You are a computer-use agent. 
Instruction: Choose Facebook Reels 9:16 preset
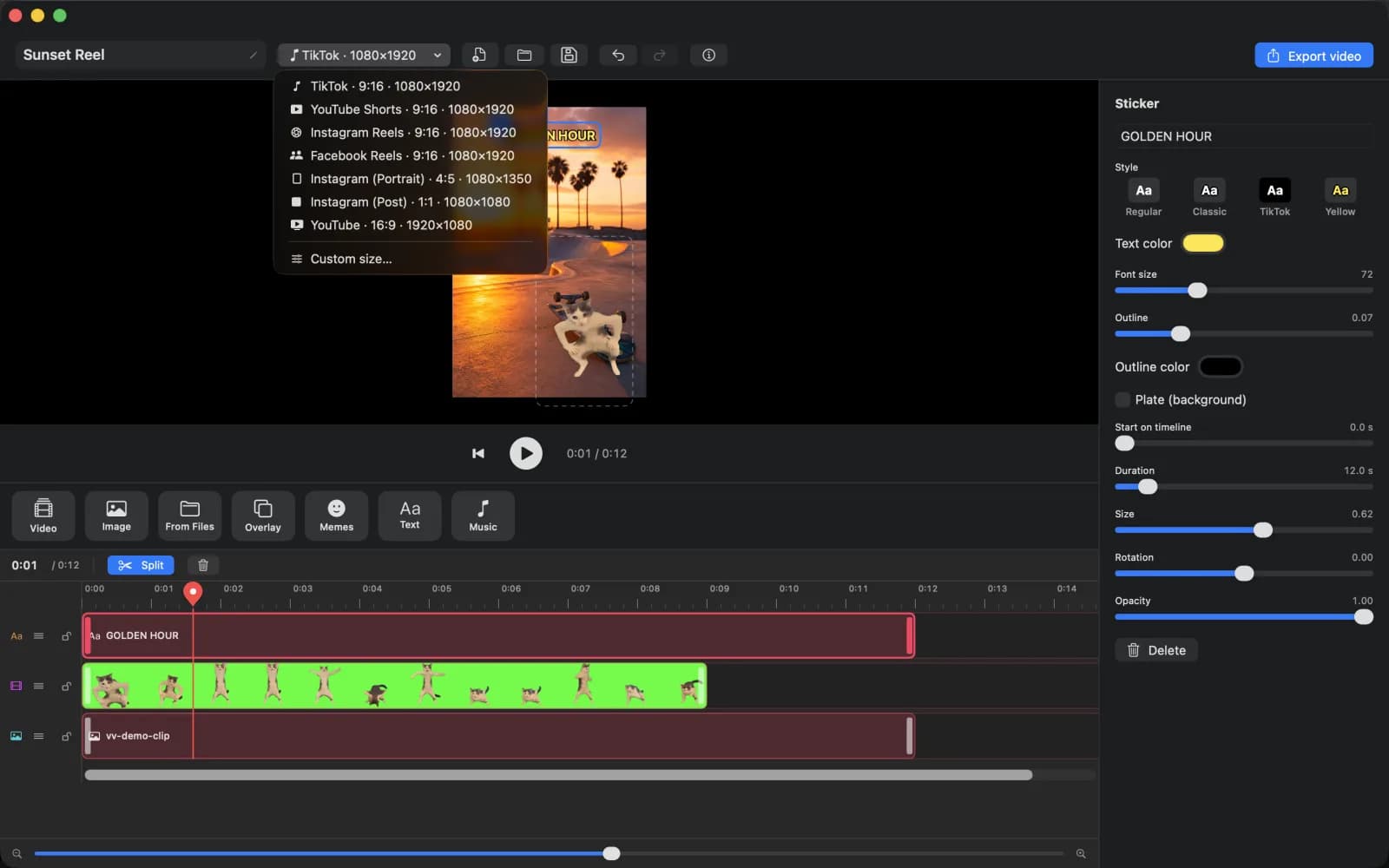click(x=410, y=155)
